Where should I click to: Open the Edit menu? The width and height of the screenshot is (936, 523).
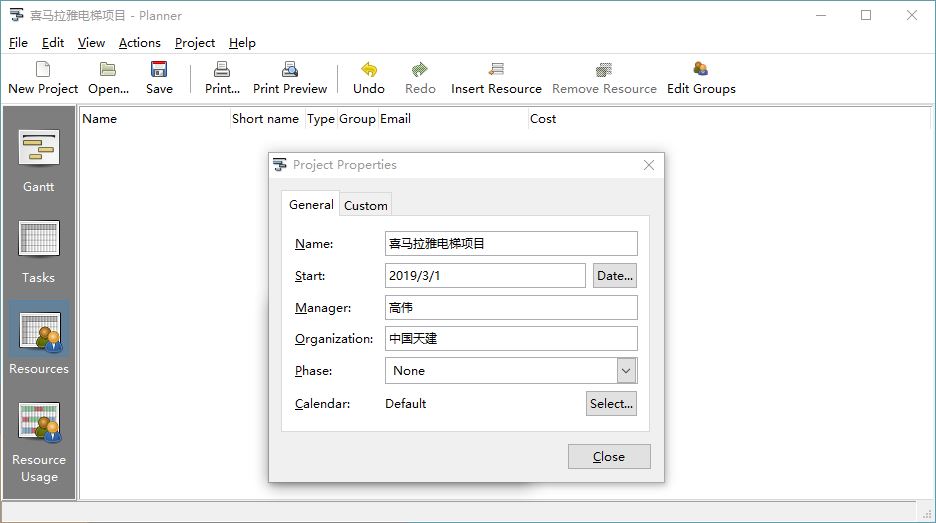coord(53,43)
